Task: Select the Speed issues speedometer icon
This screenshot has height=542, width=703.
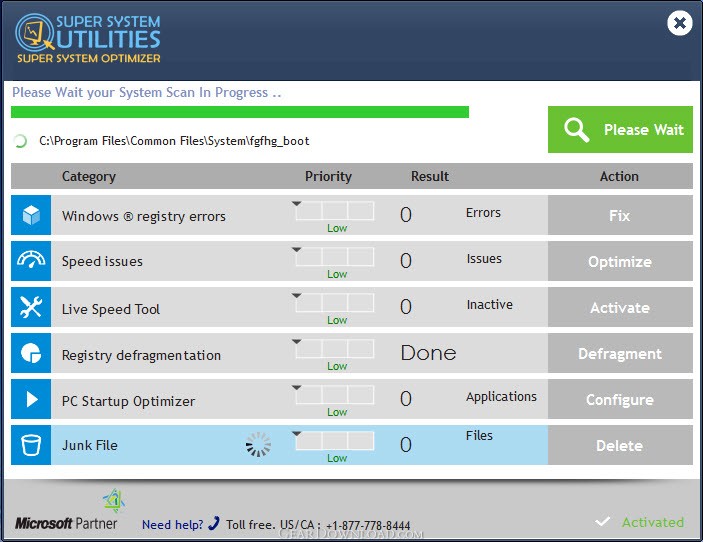Action: [31, 261]
